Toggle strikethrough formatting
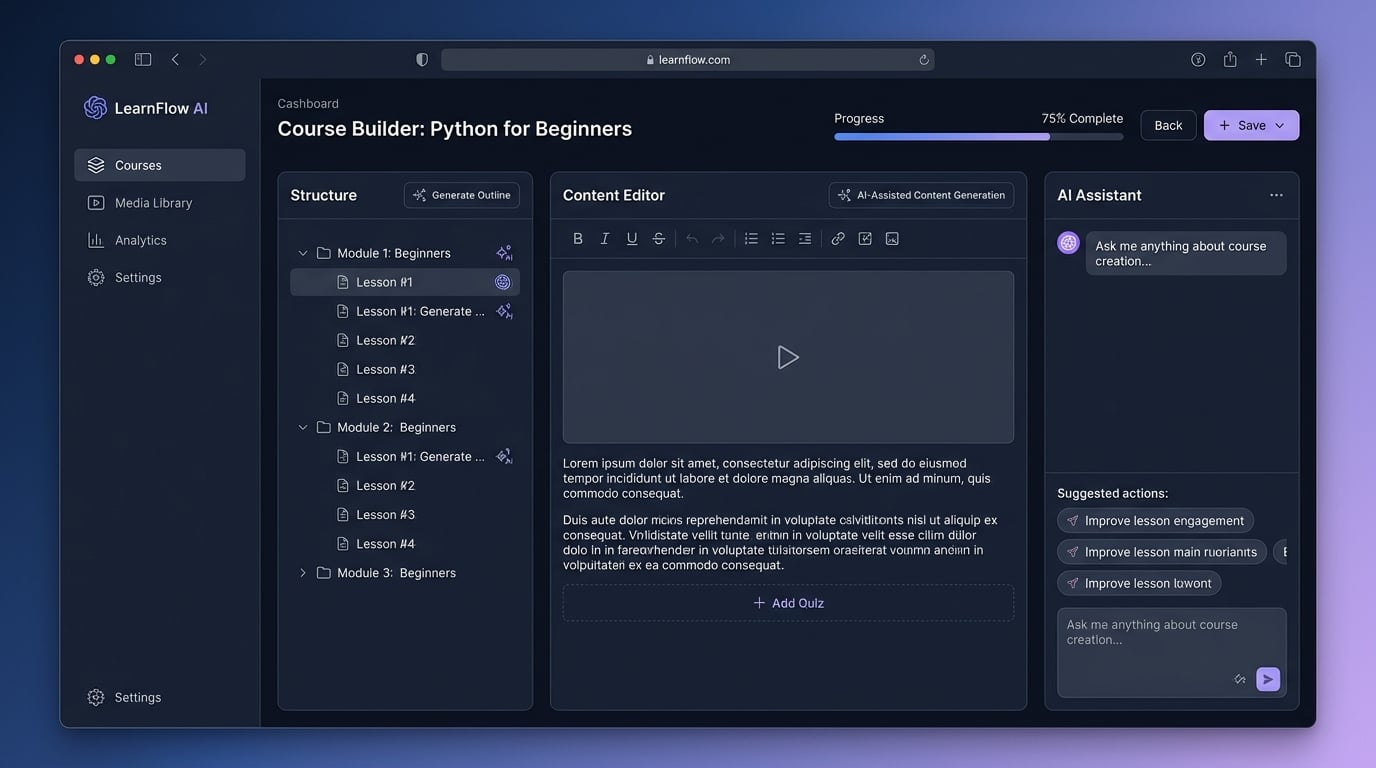Screen dimensions: 1376x768 [x=659, y=239]
